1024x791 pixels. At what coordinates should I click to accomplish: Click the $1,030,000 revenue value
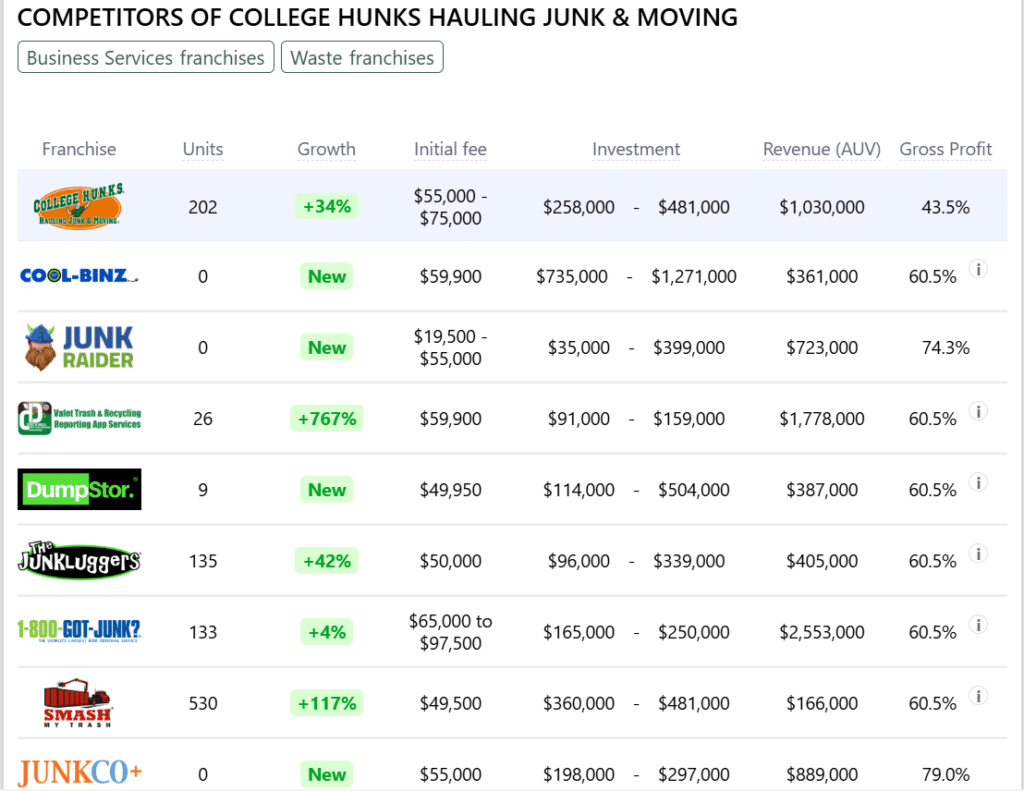click(822, 207)
